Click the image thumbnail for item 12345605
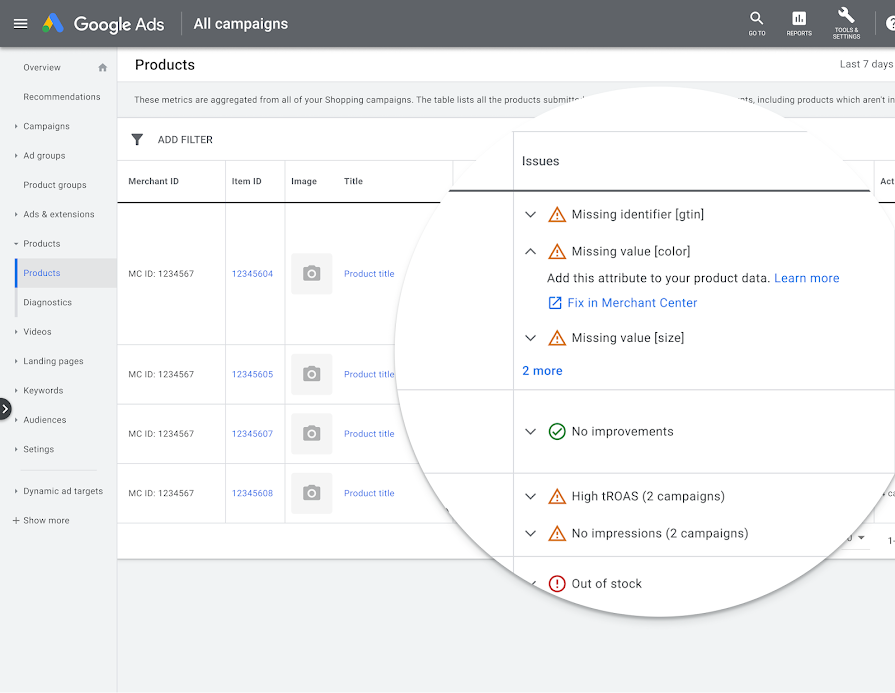This screenshot has width=895, height=693. (312, 374)
